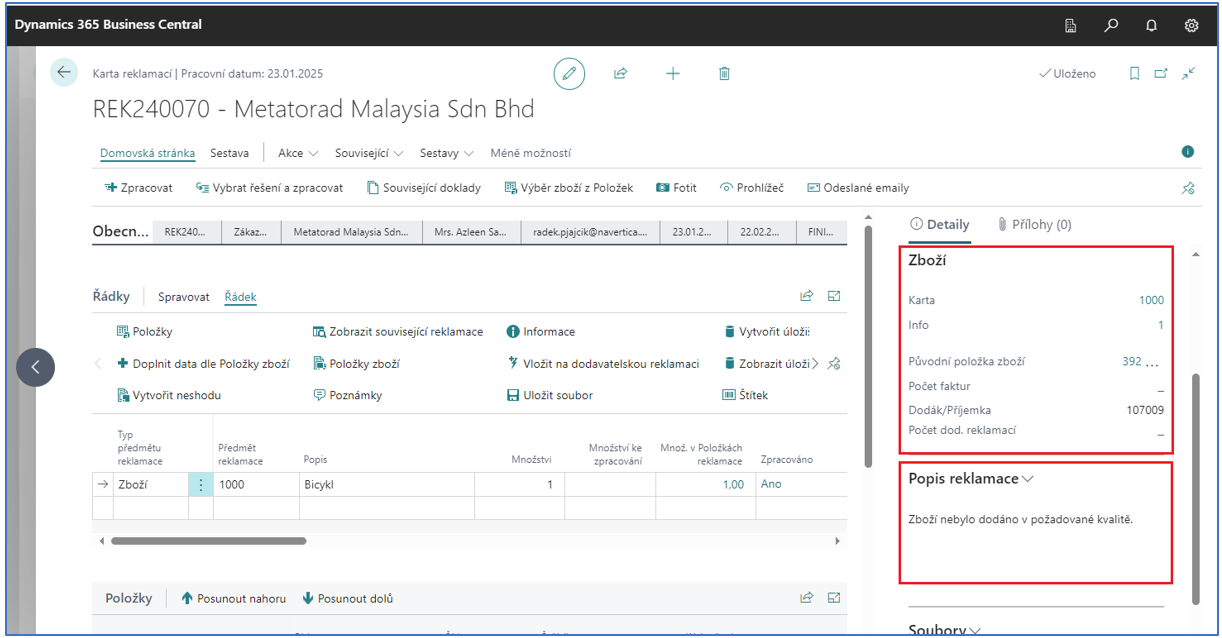Open Karta value 1000 link

pos(1151,300)
